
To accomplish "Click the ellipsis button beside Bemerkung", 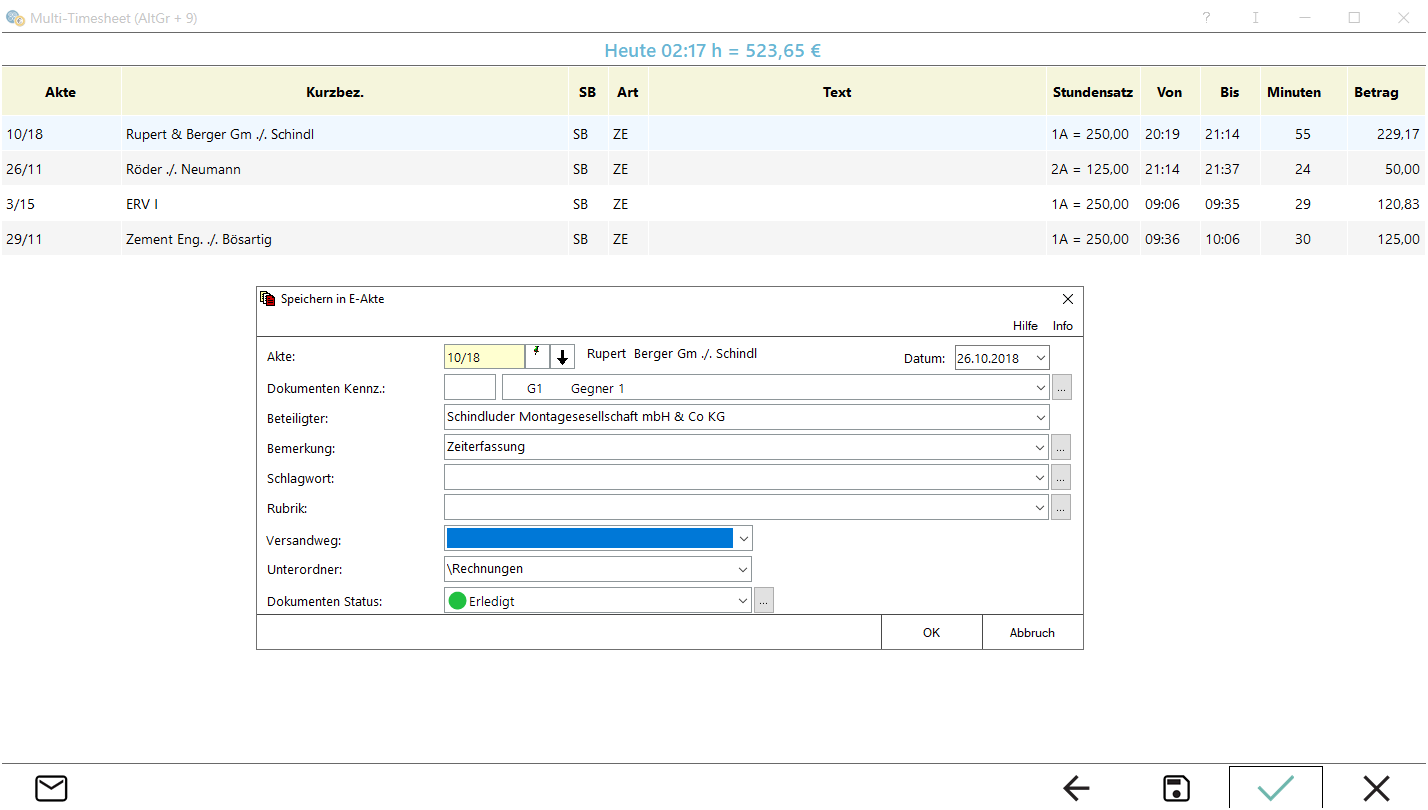I will tap(1061, 447).
